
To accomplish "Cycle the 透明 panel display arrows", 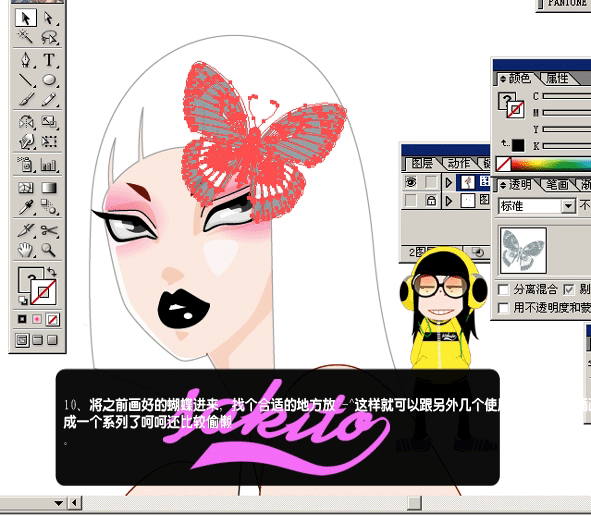I will (x=503, y=185).
